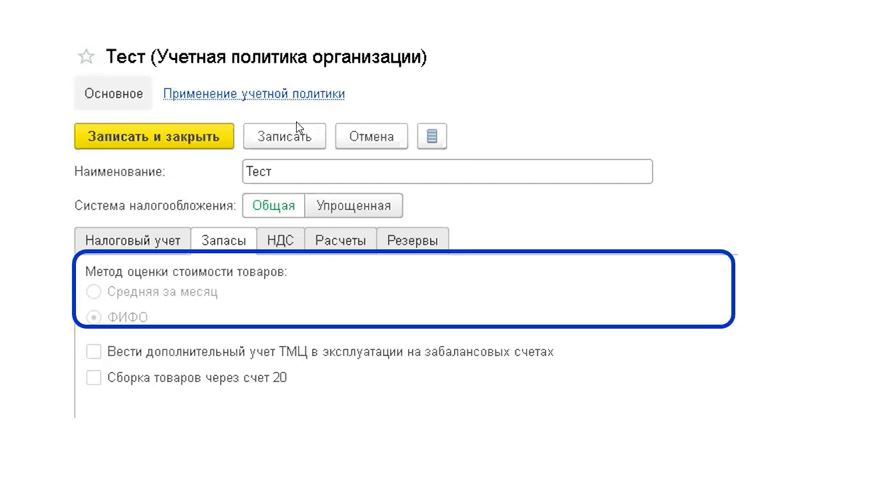
Task: Select Упрощенная taxation system
Action: click(353, 205)
